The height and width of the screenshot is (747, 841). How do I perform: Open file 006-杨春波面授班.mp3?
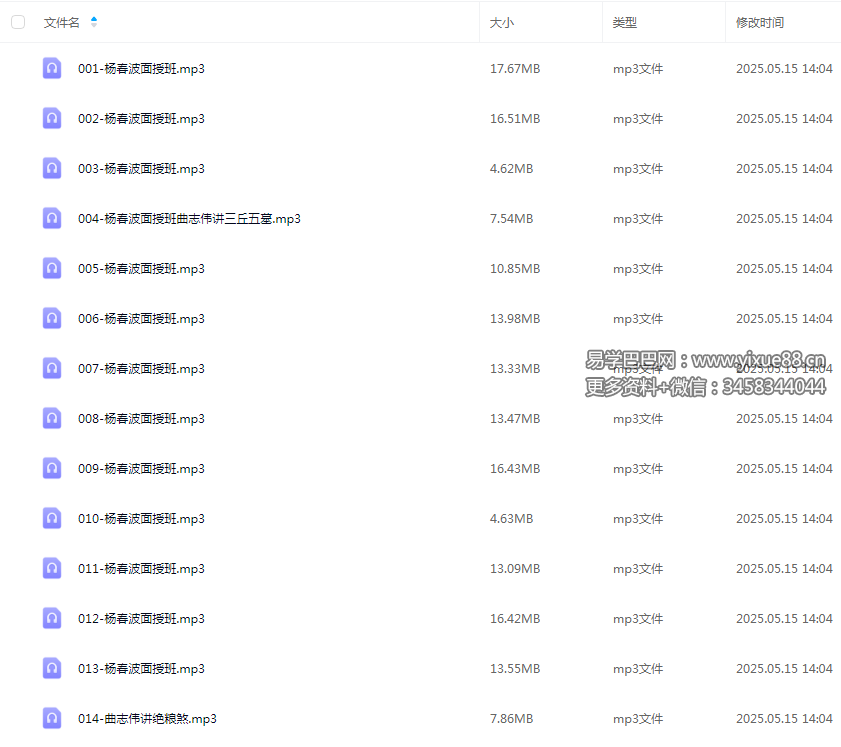141,319
